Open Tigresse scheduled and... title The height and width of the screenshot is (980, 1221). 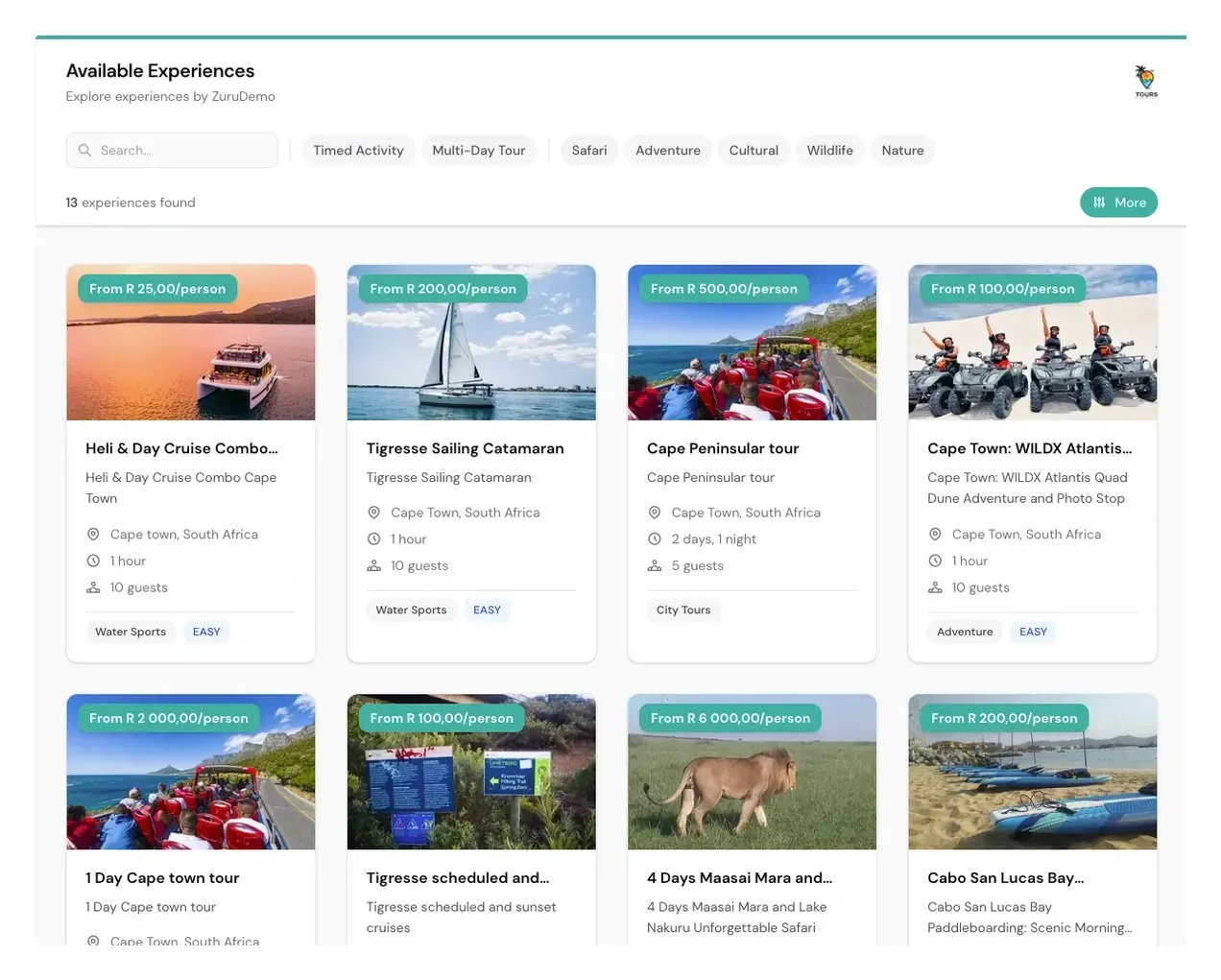(458, 878)
